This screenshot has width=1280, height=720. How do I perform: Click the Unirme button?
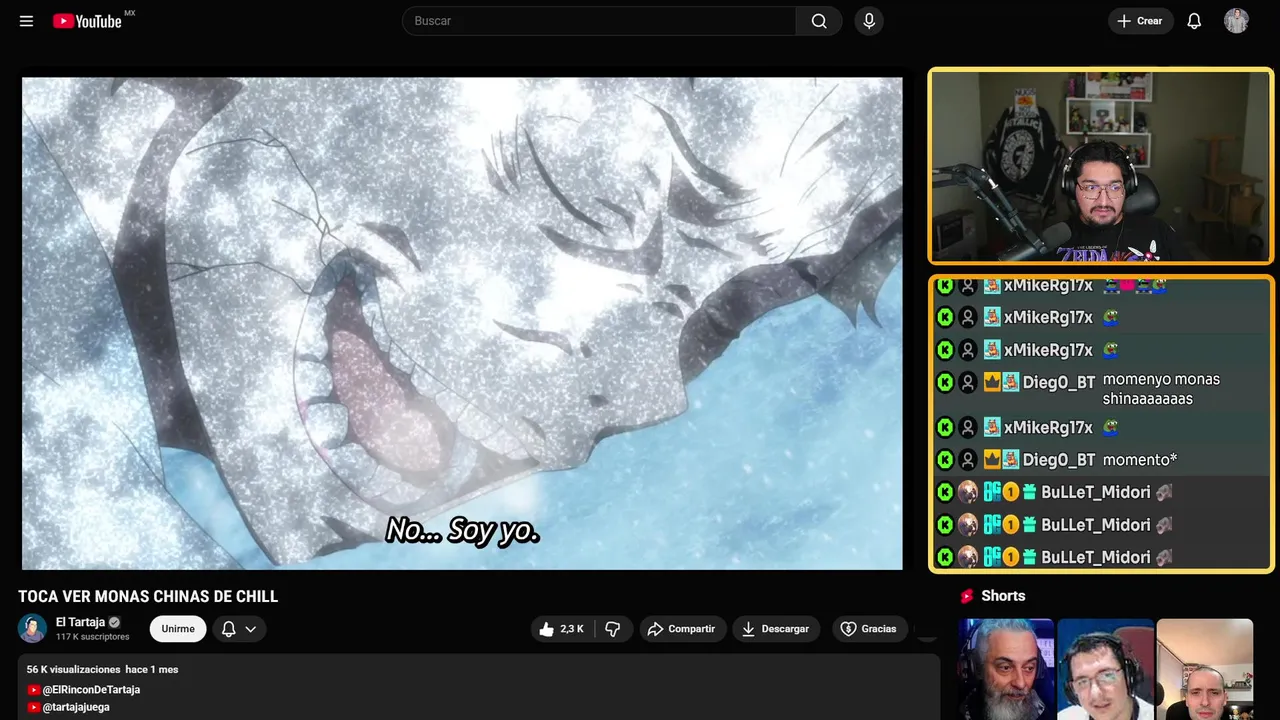178,629
